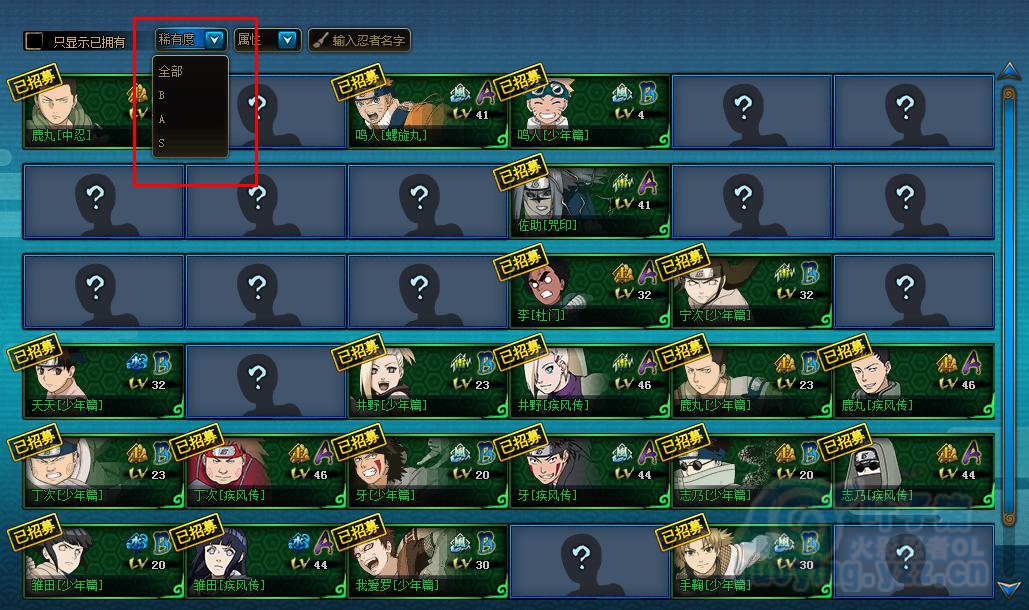The height and width of the screenshot is (610, 1029).
Task: Select the 鸣人[螺旋丸] ninja card
Action: click(428, 112)
